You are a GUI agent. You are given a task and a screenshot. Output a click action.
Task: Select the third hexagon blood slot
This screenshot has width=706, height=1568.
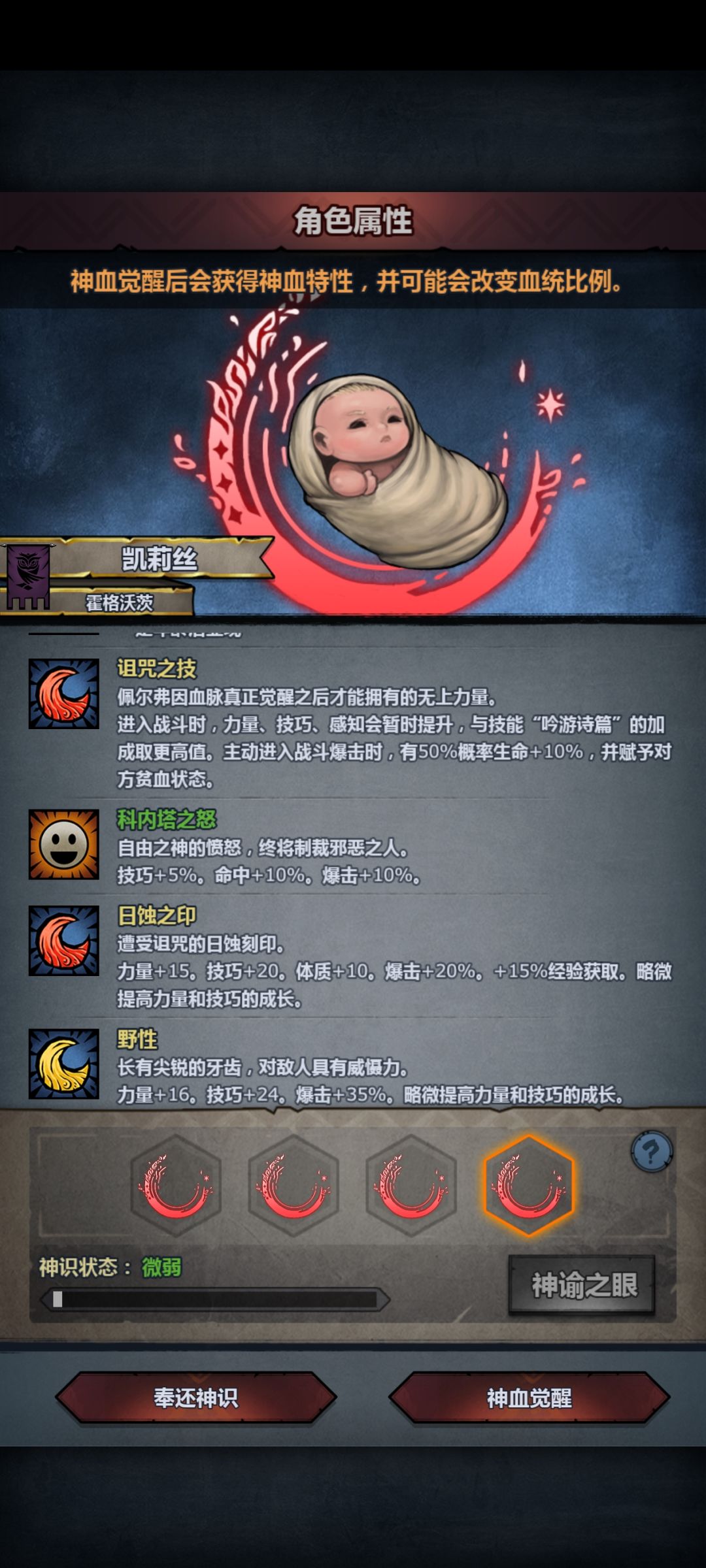click(411, 1184)
